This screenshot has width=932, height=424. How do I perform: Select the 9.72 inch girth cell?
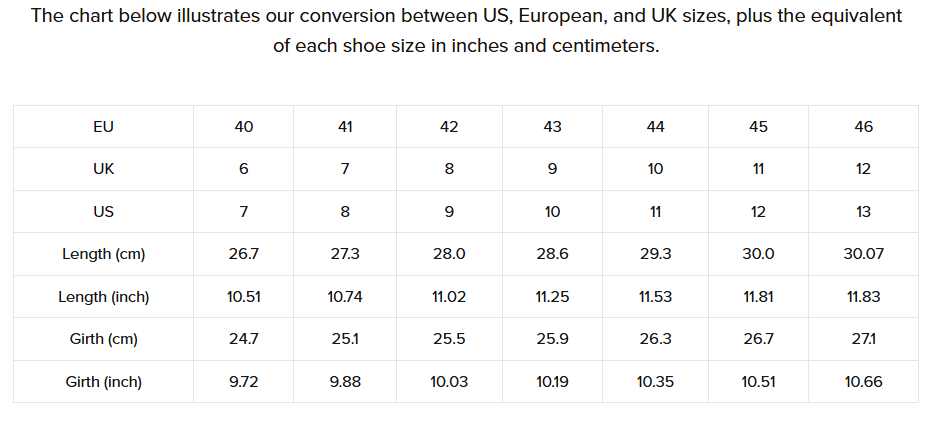click(x=244, y=382)
